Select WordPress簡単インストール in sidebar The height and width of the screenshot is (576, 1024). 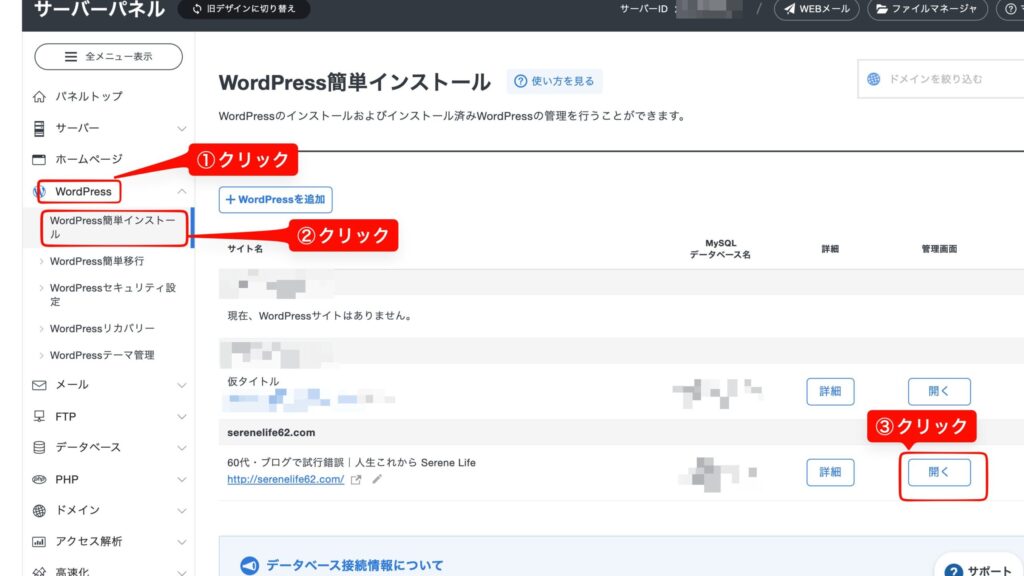click(114, 227)
